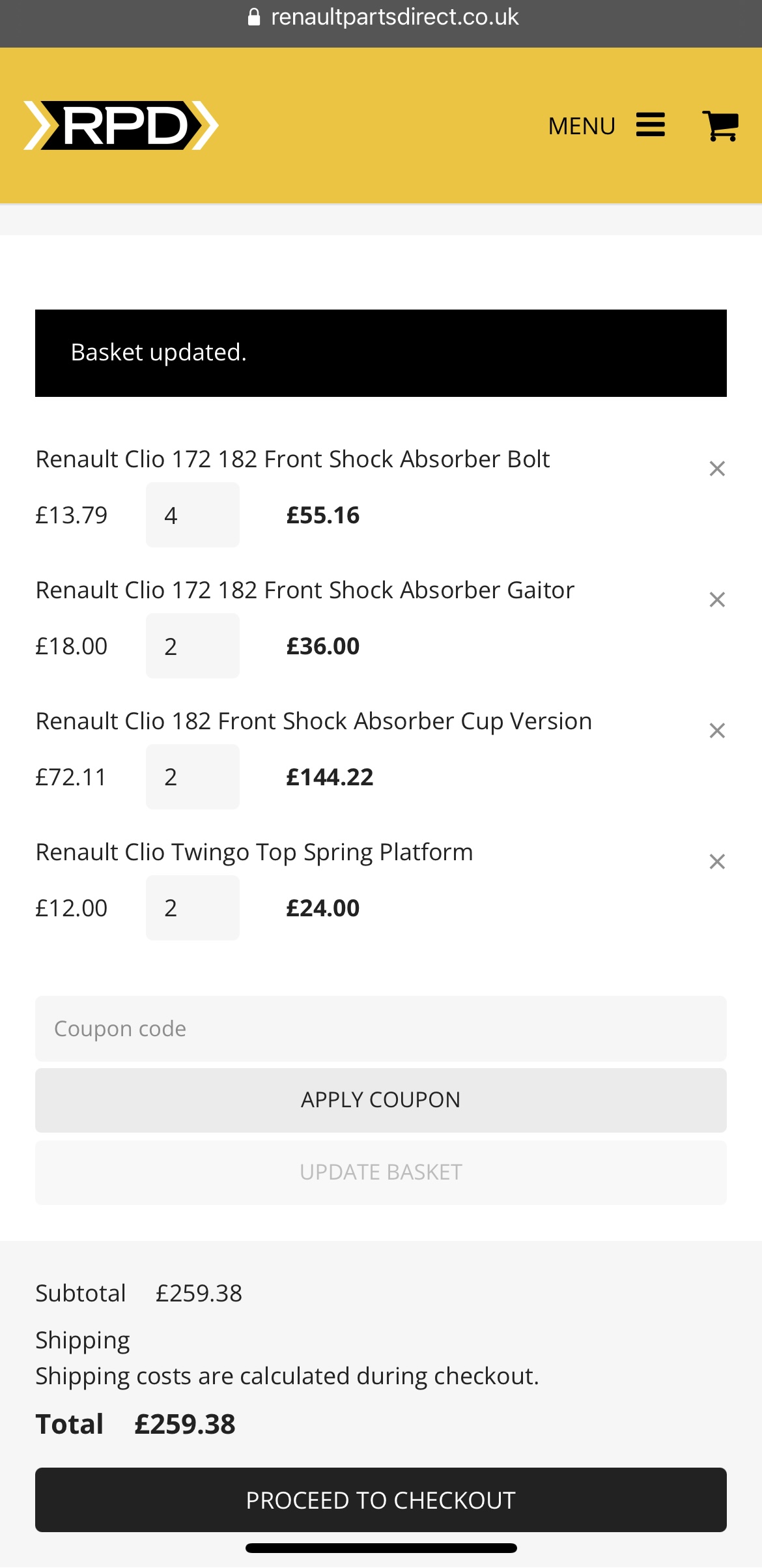Remove Twingo Top Spring Platform item
The height and width of the screenshot is (1568, 762).
pyautogui.click(x=717, y=862)
